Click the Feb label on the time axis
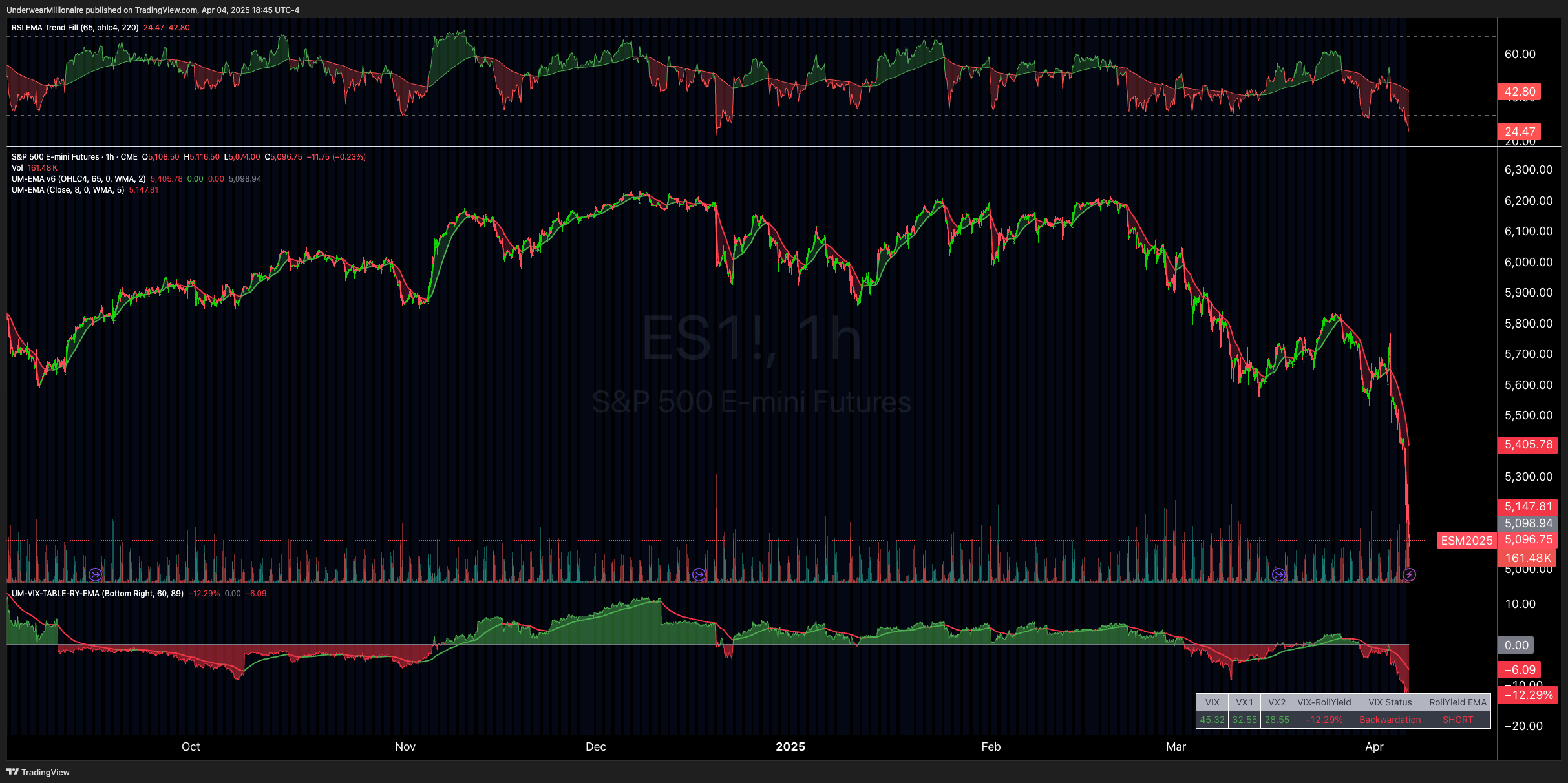The width and height of the screenshot is (1568, 783). 991,747
